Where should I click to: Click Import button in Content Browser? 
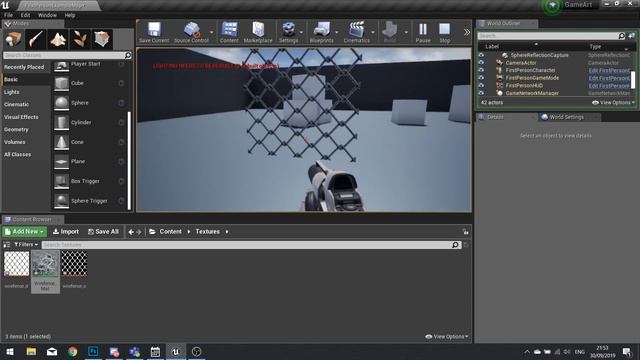click(x=66, y=231)
